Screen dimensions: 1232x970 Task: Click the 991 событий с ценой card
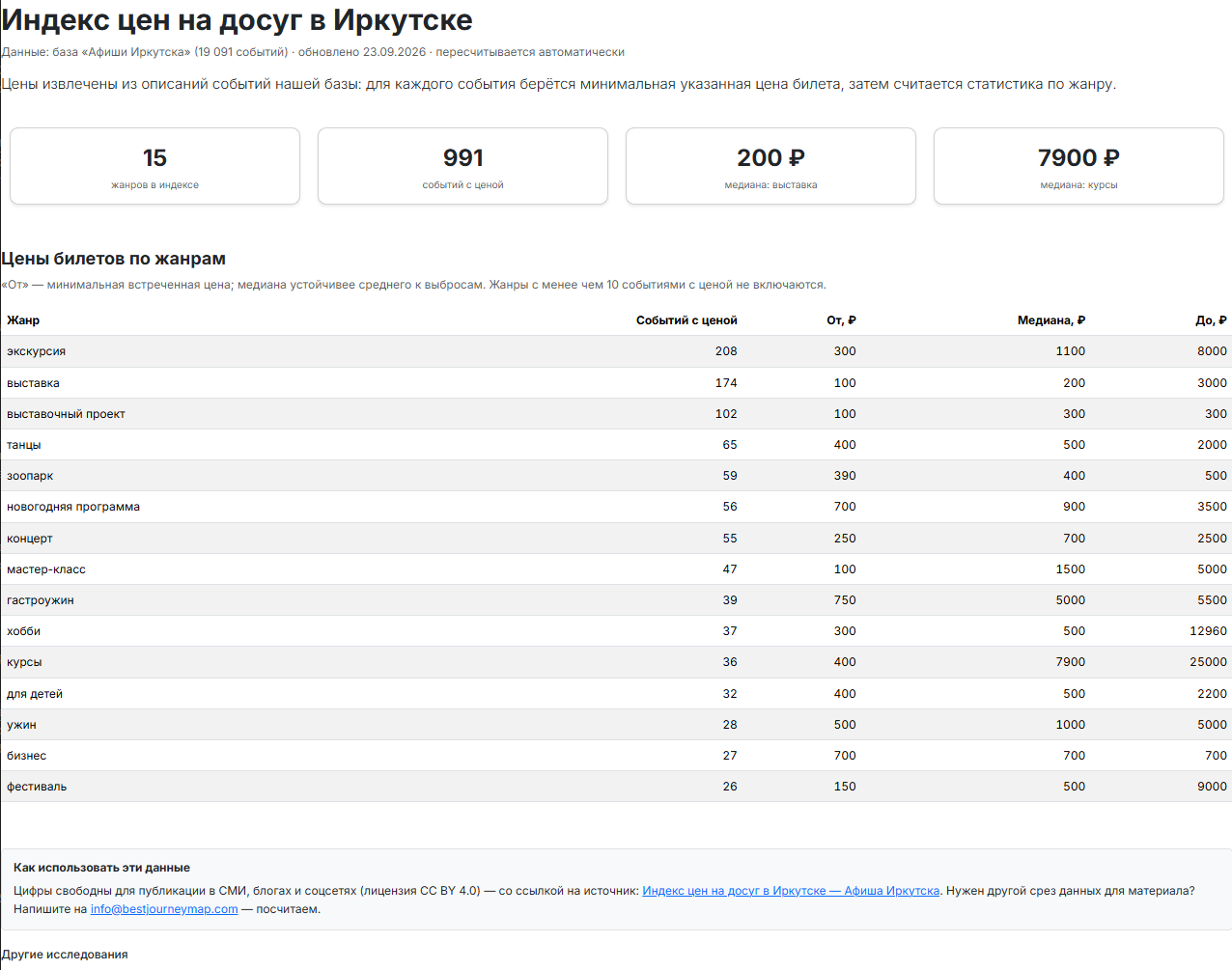462,166
